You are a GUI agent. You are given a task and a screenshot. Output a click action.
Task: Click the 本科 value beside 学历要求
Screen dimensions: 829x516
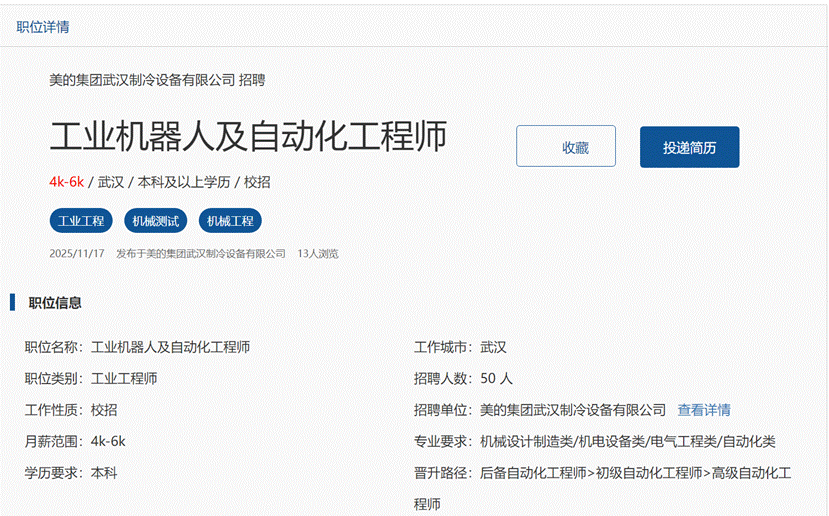(104, 472)
